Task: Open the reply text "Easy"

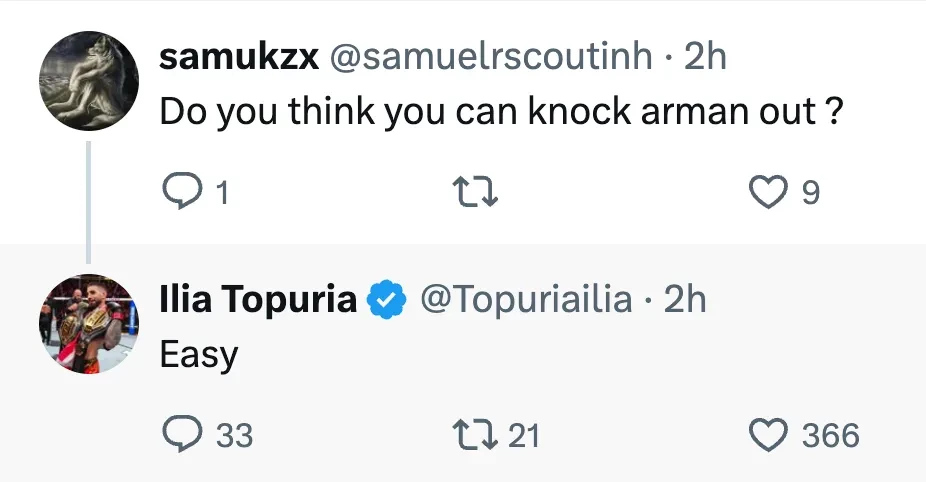Action: [199, 356]
